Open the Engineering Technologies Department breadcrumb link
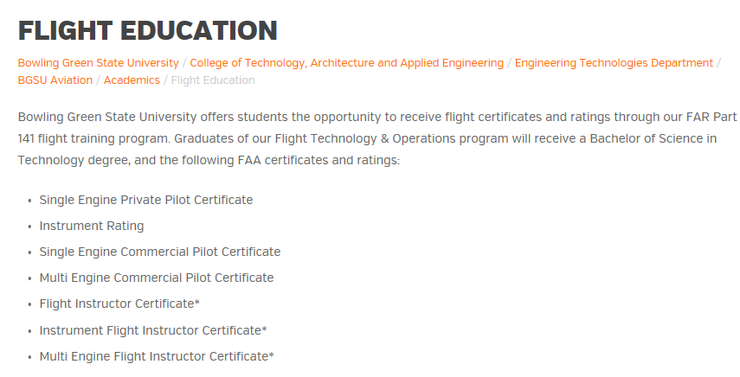The height and width of the screenshot is (377, 740). [x=614, y=63]
